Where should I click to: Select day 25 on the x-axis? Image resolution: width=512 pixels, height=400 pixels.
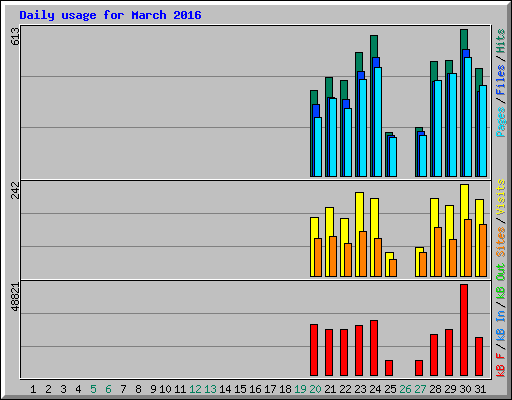390,389
